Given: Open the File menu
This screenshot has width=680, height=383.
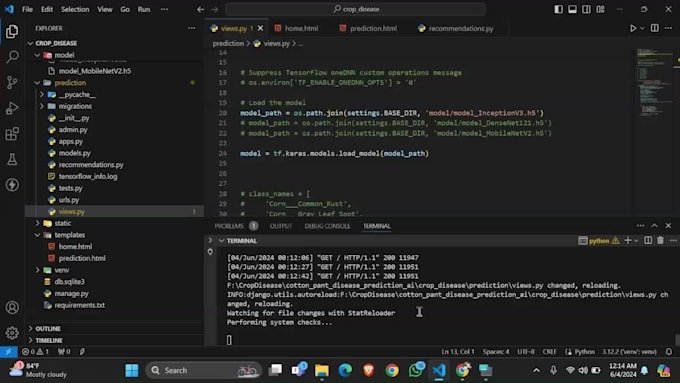Looking at the screenshot, I should [x=27, y=9].
